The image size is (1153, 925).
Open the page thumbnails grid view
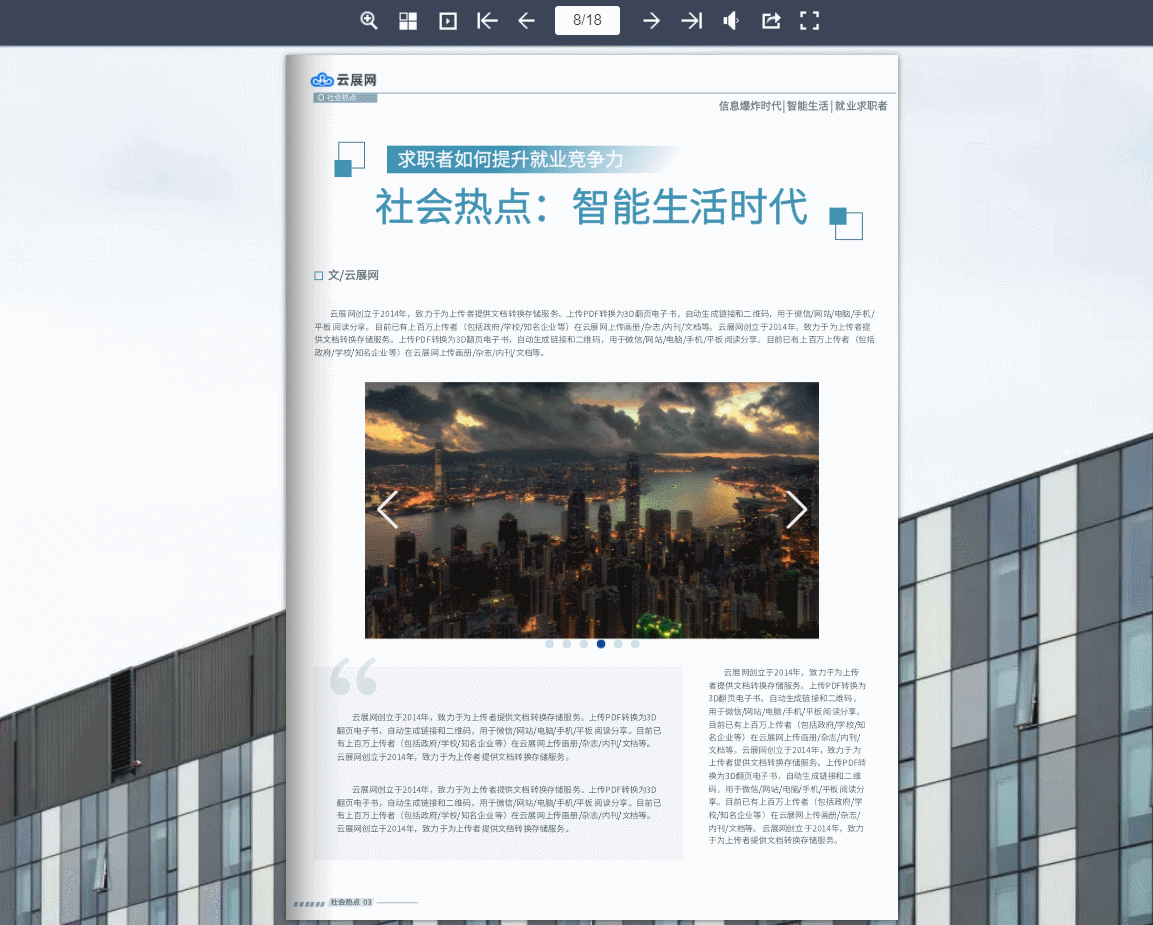(x=408, y=21)
